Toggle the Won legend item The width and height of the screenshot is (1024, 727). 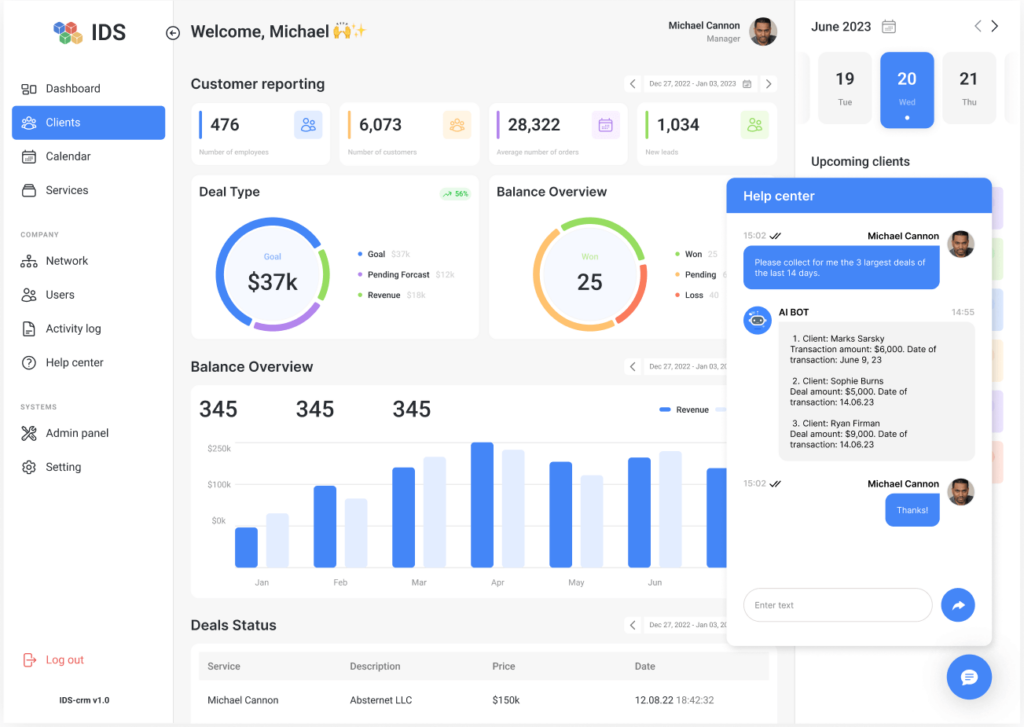[x=693, y=254]
